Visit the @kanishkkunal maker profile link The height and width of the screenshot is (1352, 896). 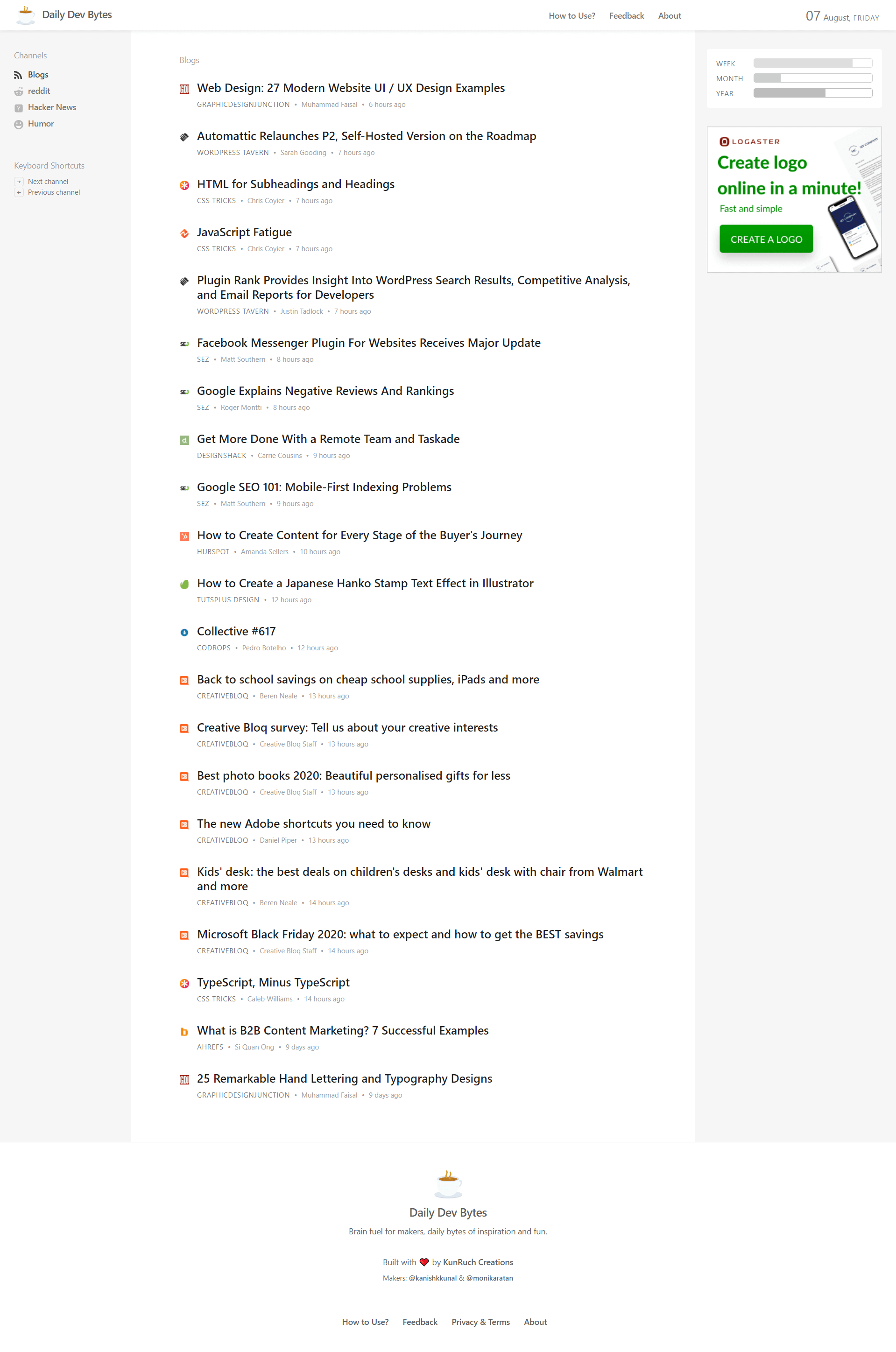point(432,1278)
